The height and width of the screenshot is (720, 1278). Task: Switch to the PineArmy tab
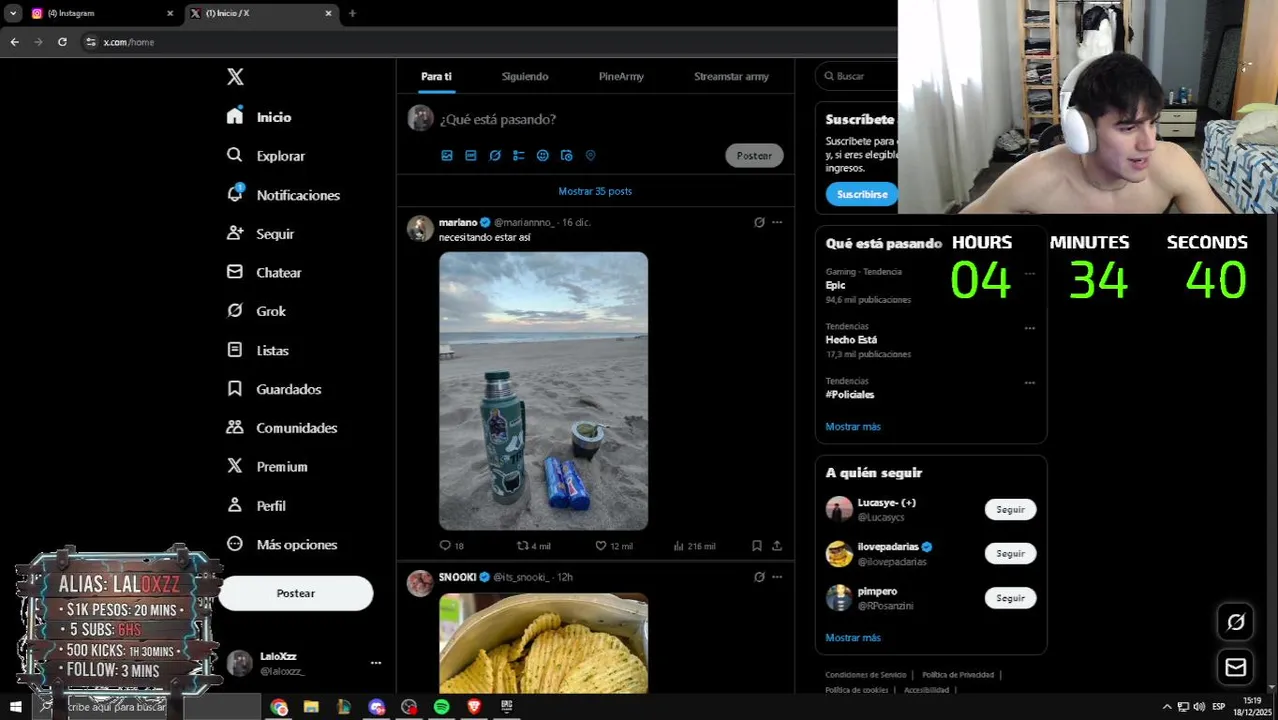(x=621, y=76)
